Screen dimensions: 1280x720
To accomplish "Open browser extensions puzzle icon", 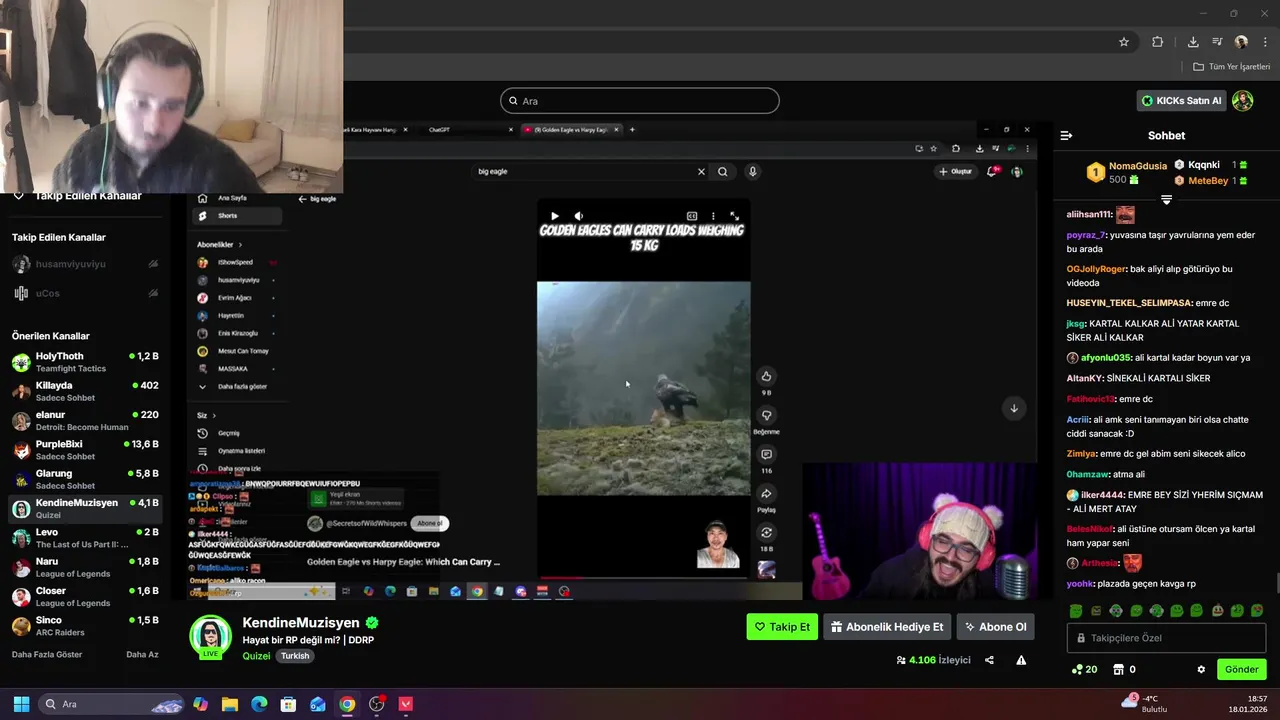I will [x=1157, y=42].
